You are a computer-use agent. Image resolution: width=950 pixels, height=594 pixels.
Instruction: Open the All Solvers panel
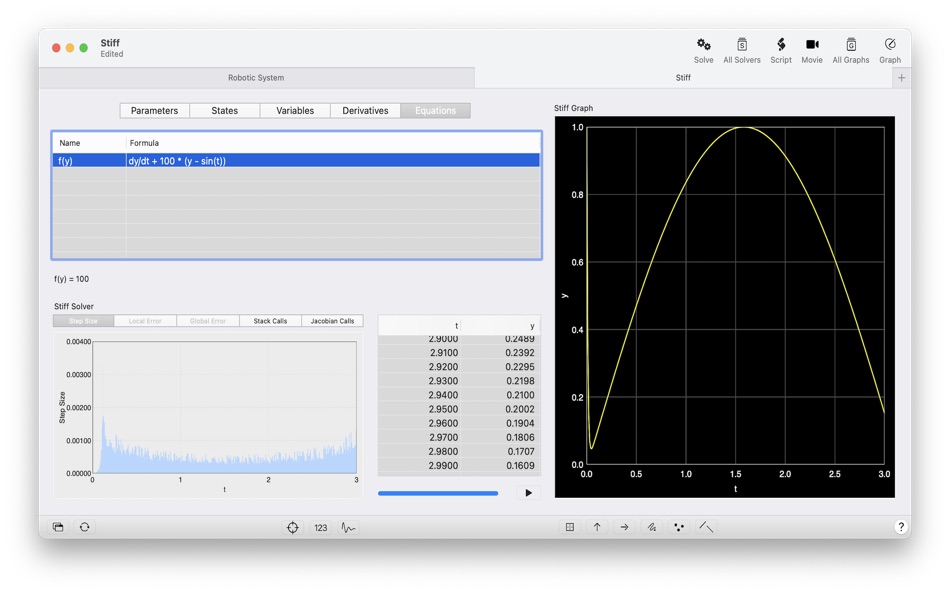(x=741, y=48)
